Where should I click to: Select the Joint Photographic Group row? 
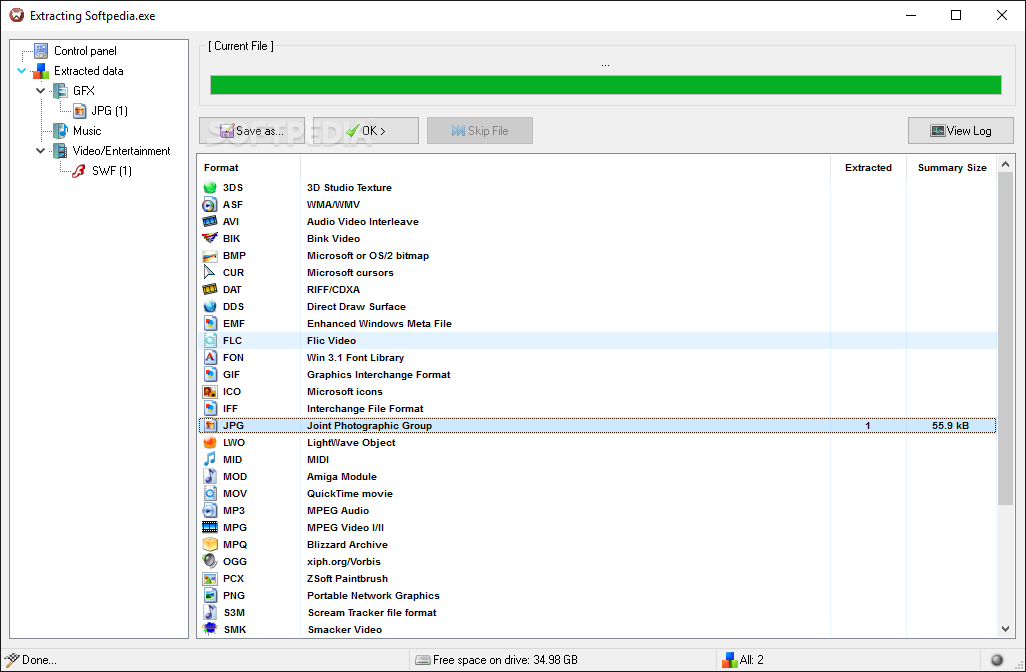(597, 425)
